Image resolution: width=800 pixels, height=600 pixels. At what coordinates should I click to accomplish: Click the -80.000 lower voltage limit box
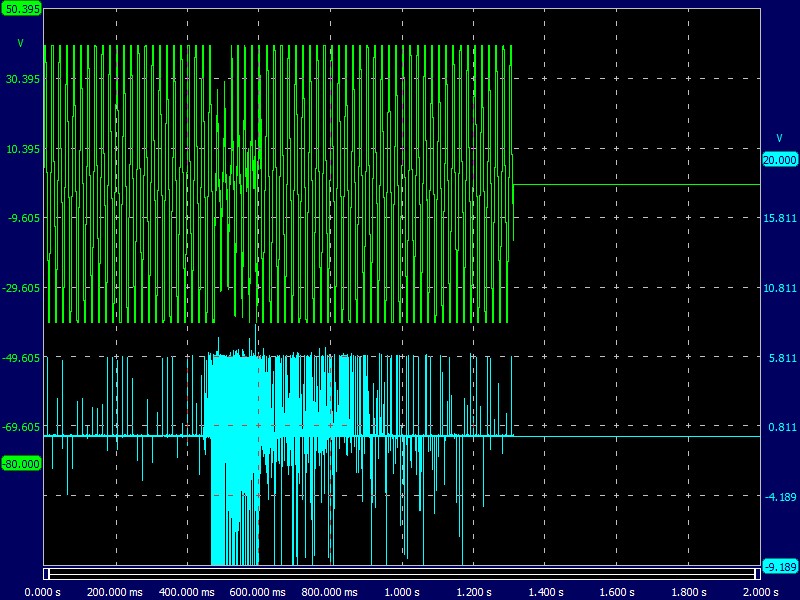tap(21, 464)
